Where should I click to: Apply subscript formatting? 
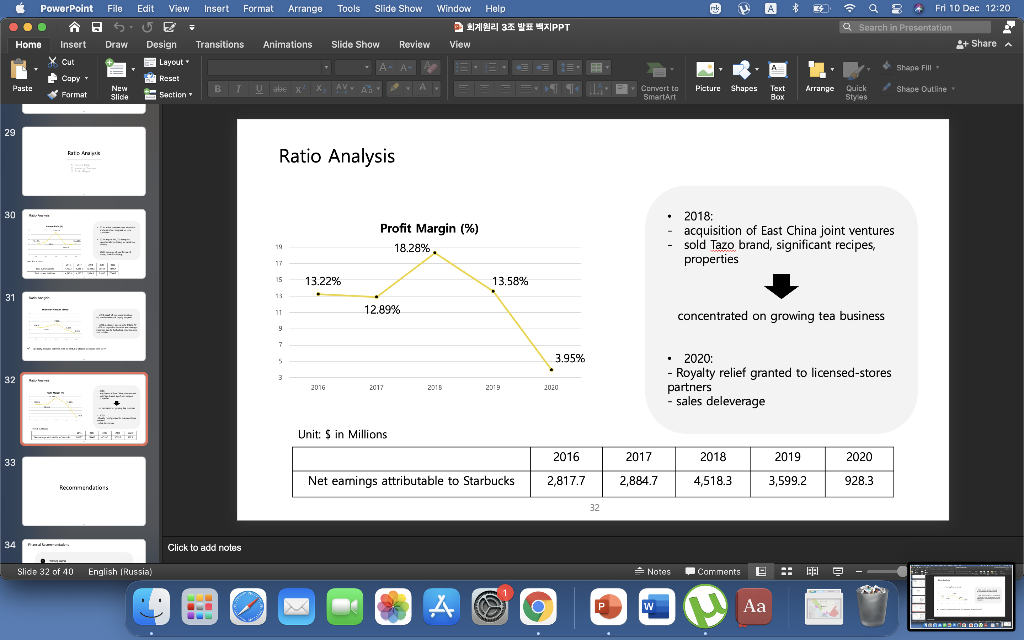click(320, 89)
